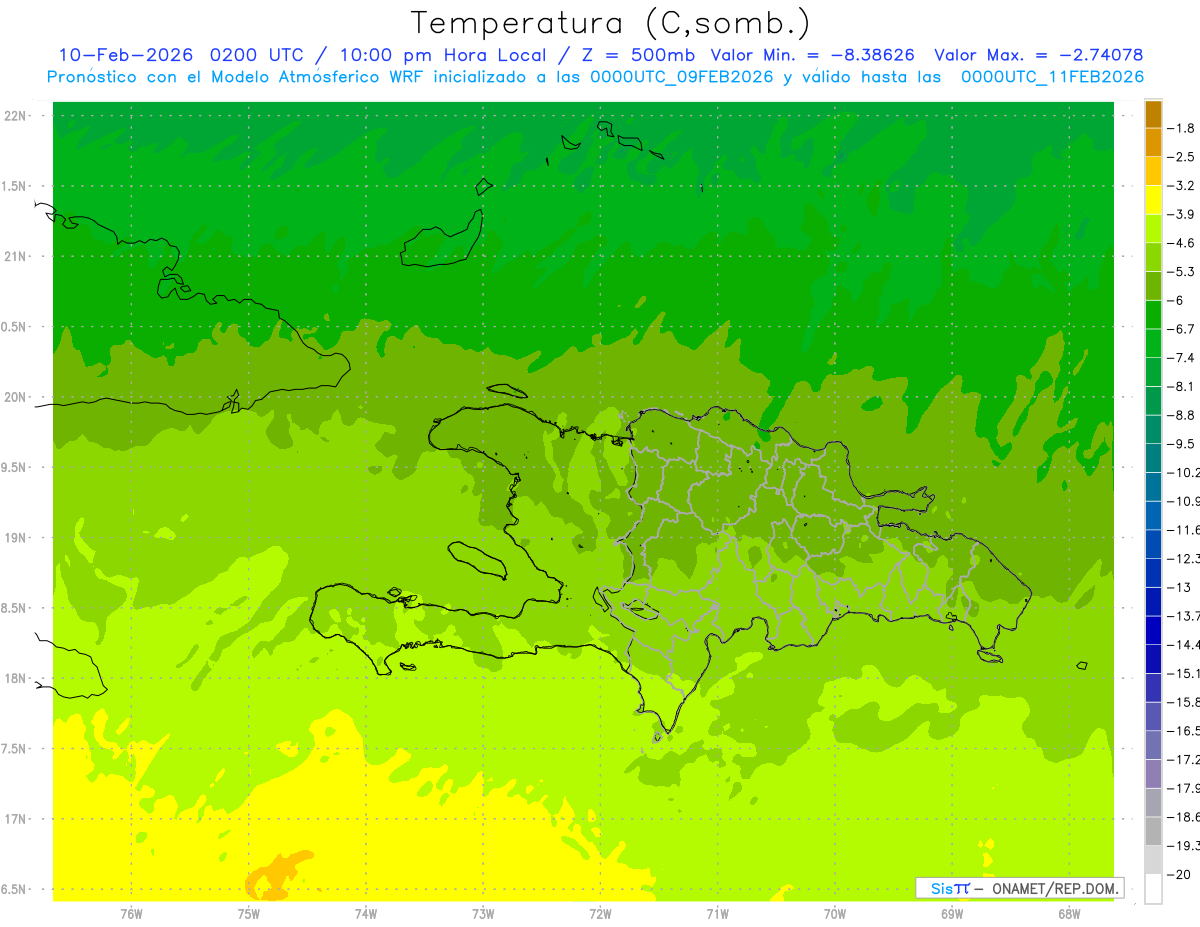1200x927 pixels.
Task: Pick the dark orange swatch above -1.8
Action: pos(1153,114)
